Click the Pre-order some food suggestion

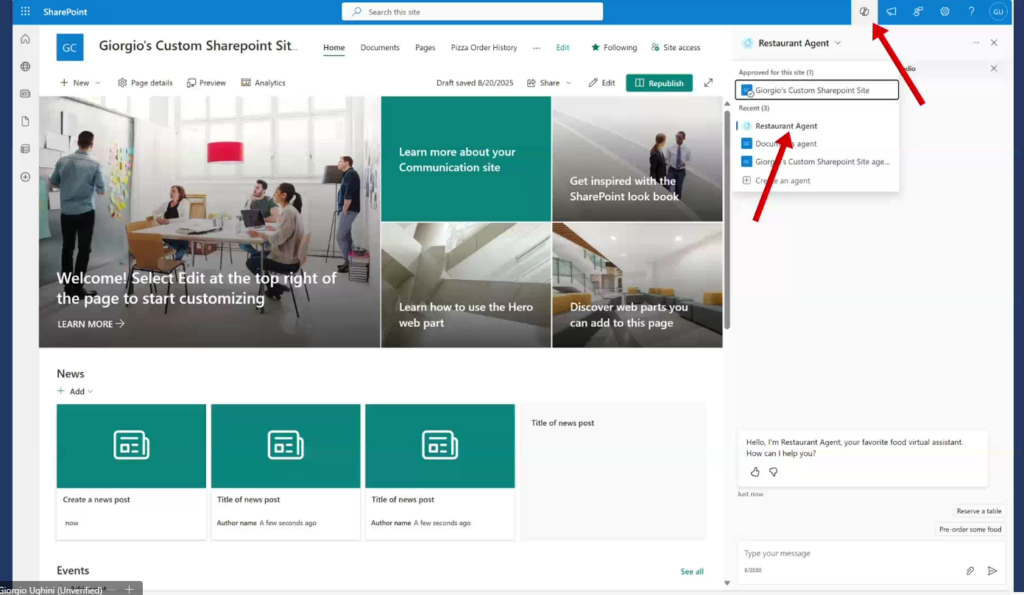pos(970,530)
